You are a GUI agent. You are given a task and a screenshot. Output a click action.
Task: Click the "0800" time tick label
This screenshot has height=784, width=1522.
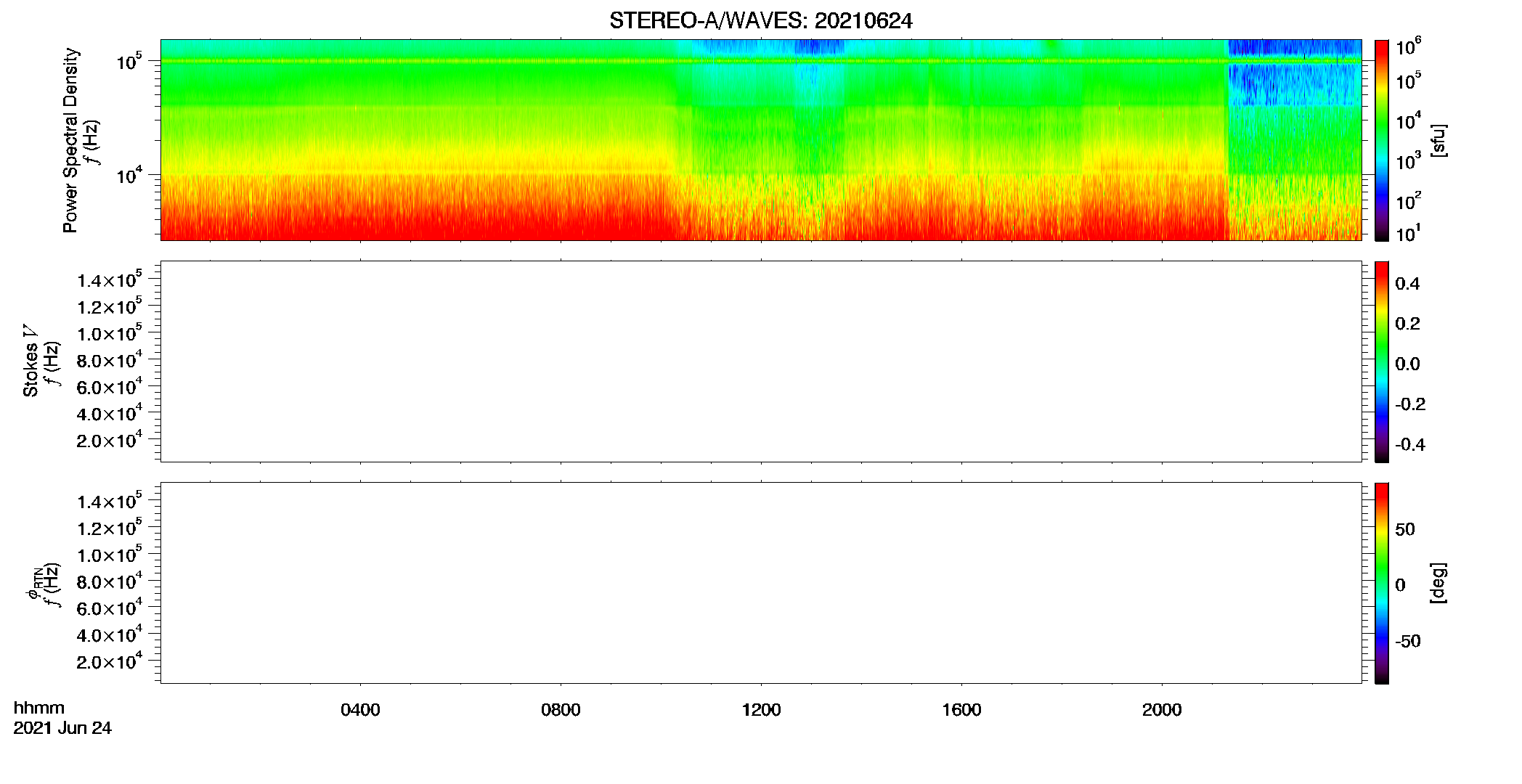point(561,710)
